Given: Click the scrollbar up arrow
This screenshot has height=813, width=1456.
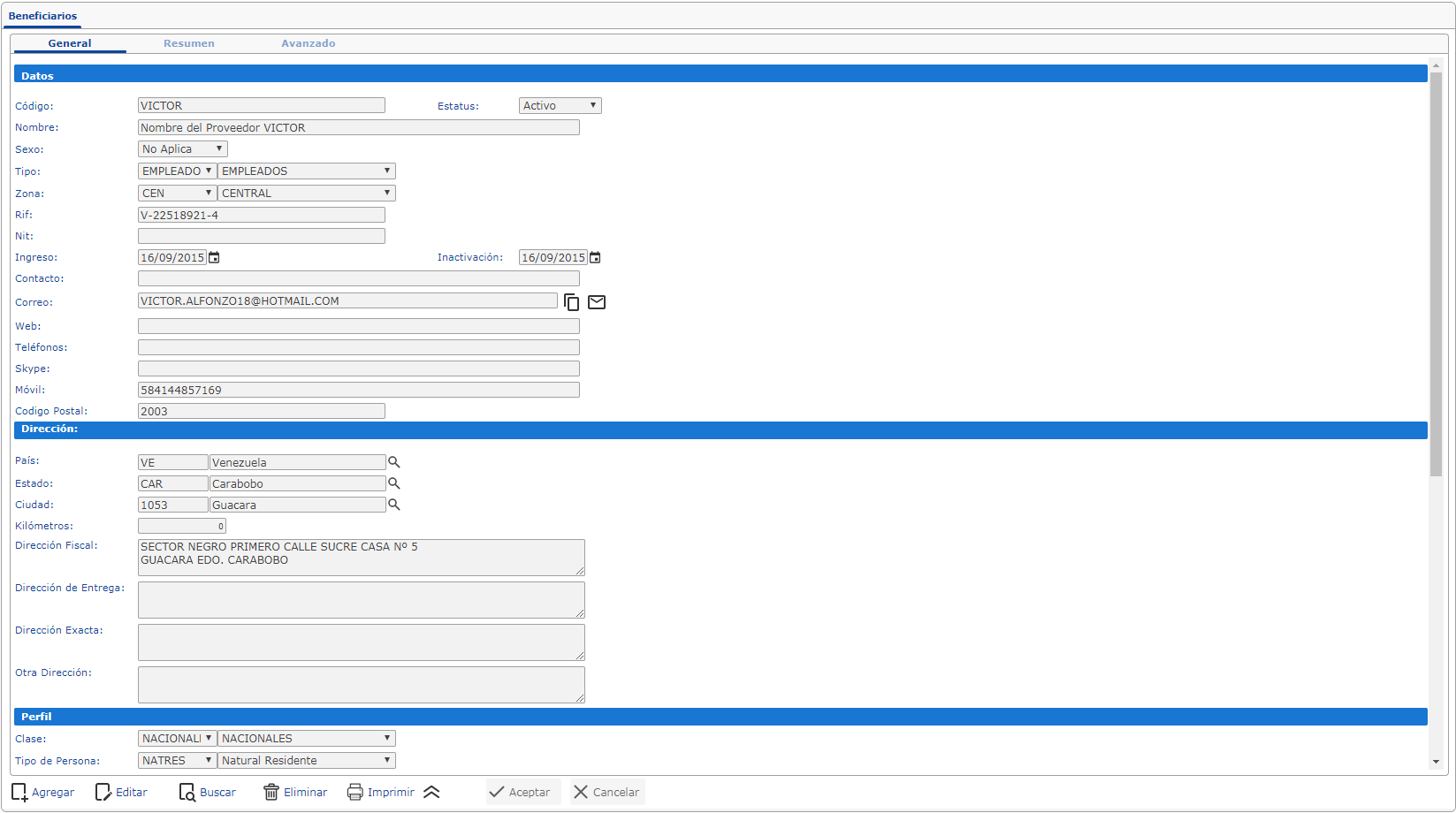Looking at the screenshot, I should pyautogui.click(x=1436, y=65).
